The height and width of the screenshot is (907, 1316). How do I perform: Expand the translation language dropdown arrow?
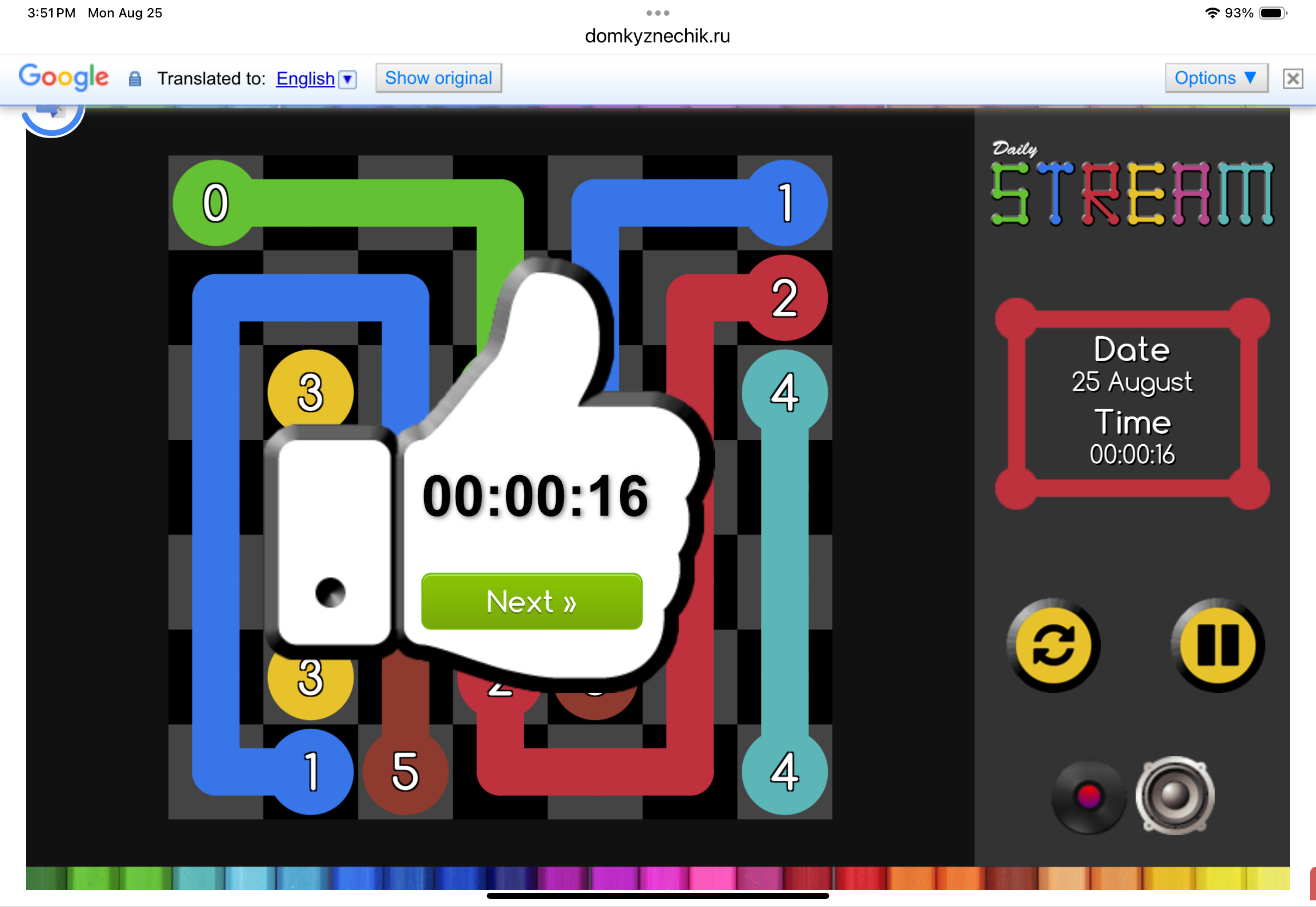[347, 79]
